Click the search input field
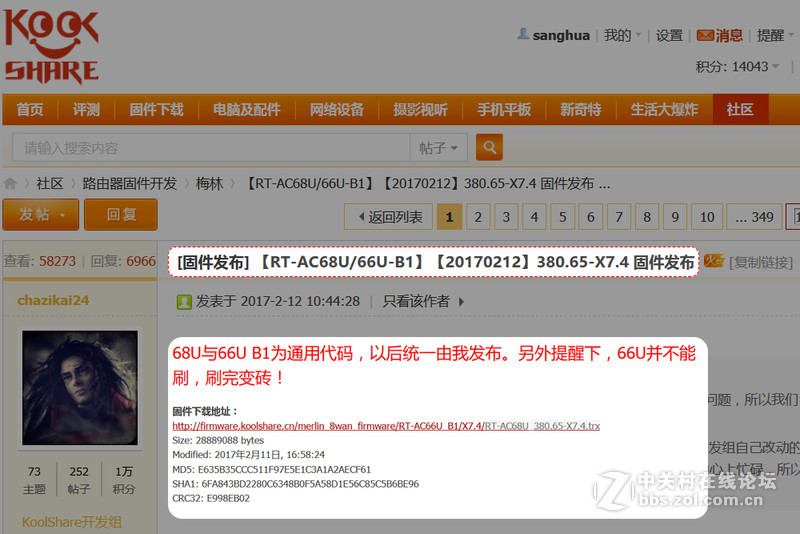Viewport: 800px width, 534px height. click(x=211, y=148)
